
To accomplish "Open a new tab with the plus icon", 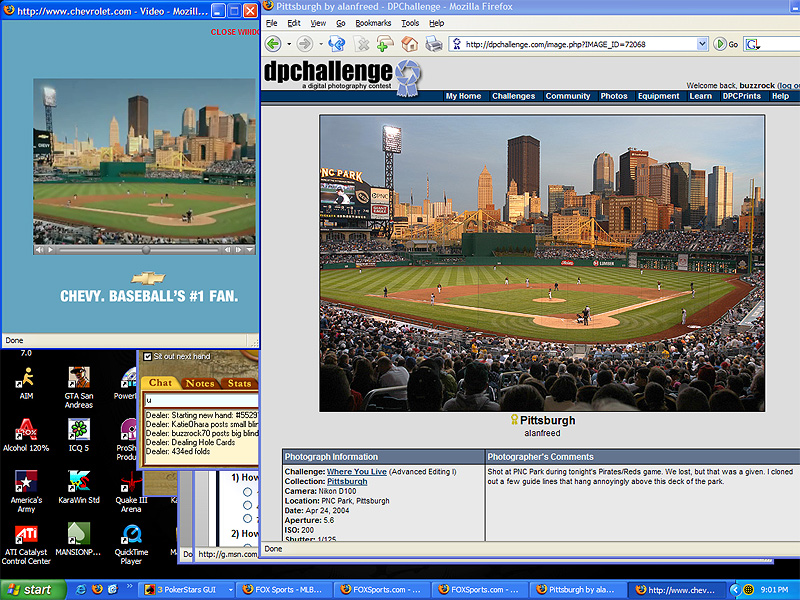I will [385, 44].
